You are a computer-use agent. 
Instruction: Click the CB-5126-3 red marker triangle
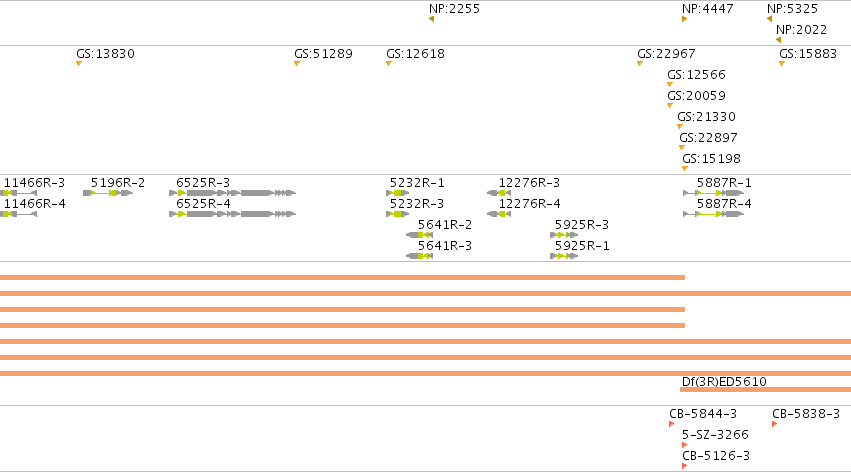(x=684, y=466)
